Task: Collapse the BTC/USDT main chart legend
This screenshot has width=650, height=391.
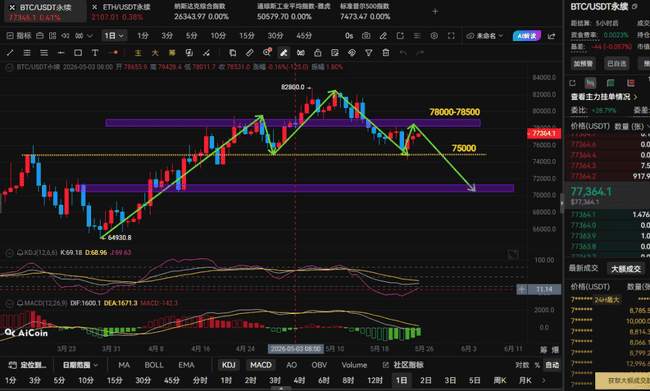Action: pyautogui.click(x=9, y=67)
